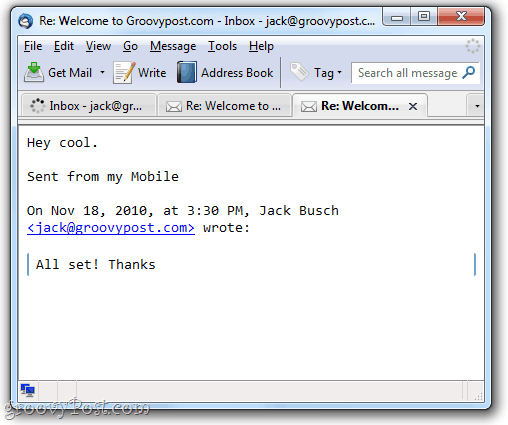Image resolution: width=508 pixels, height=425 pixels.
Task: Open the Help menu
Action: [261, 46]
